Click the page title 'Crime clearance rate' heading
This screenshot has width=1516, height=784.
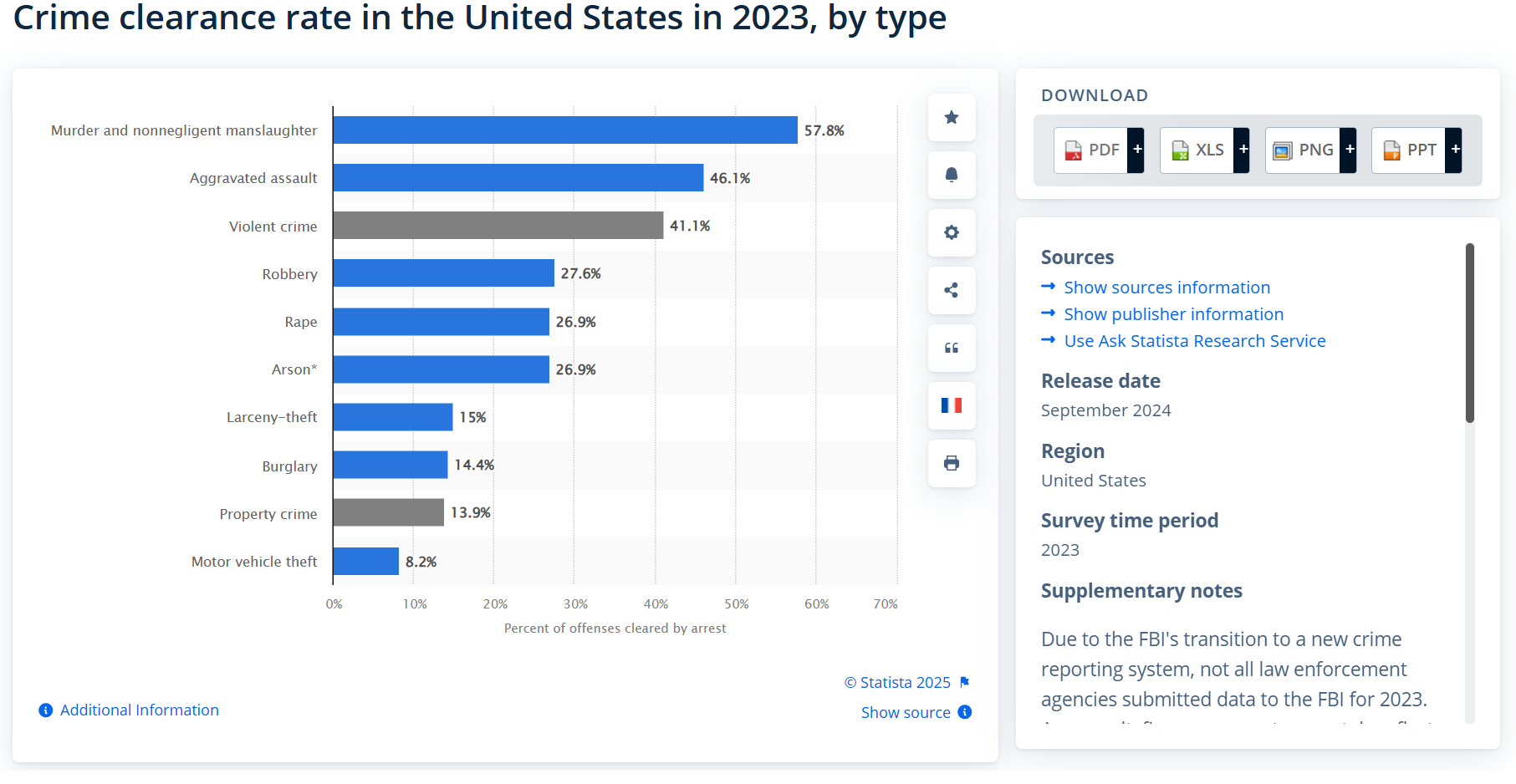coord(479,18)
